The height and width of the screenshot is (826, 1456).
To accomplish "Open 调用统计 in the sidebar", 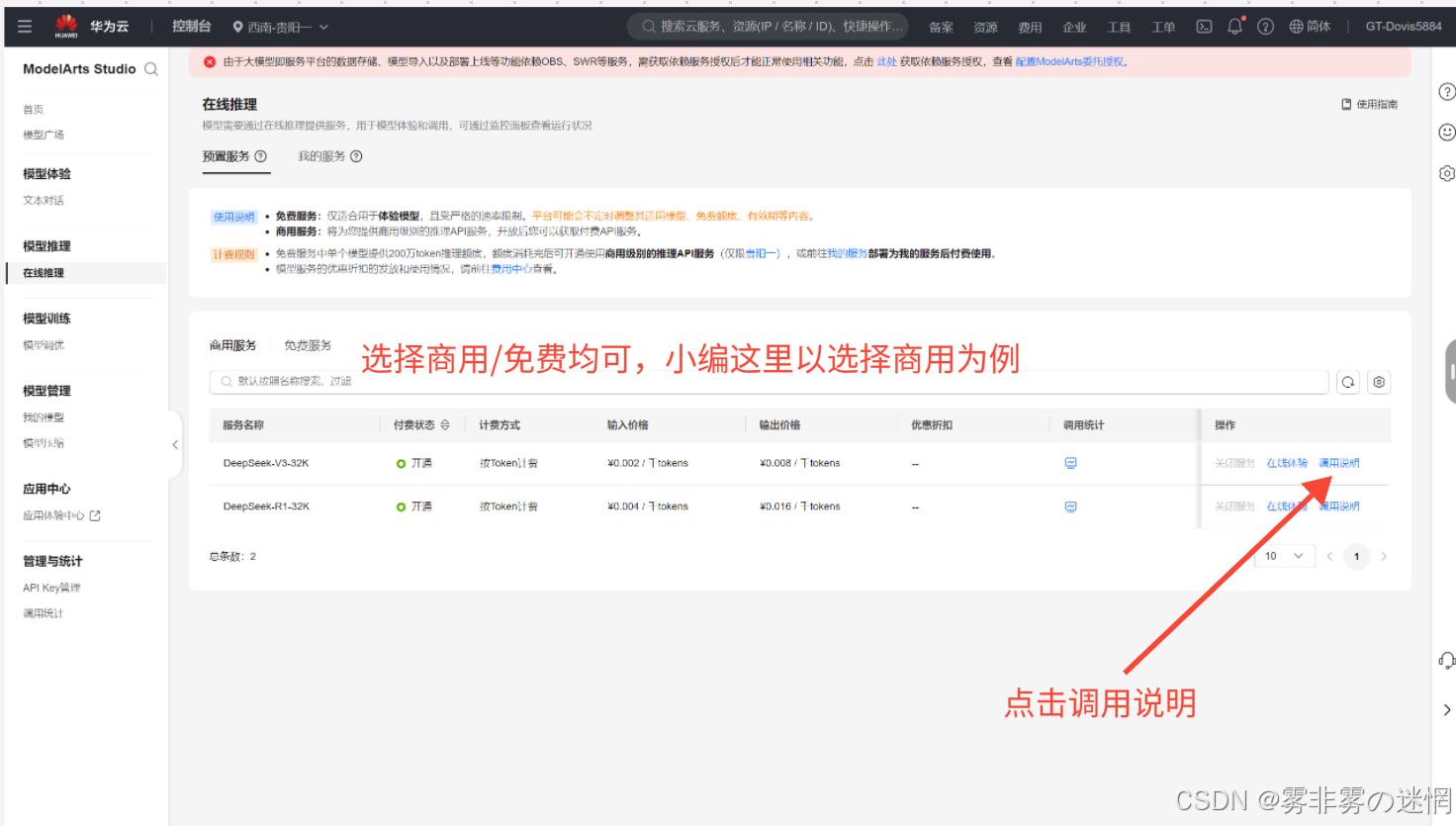I will [x=44, y=613].
